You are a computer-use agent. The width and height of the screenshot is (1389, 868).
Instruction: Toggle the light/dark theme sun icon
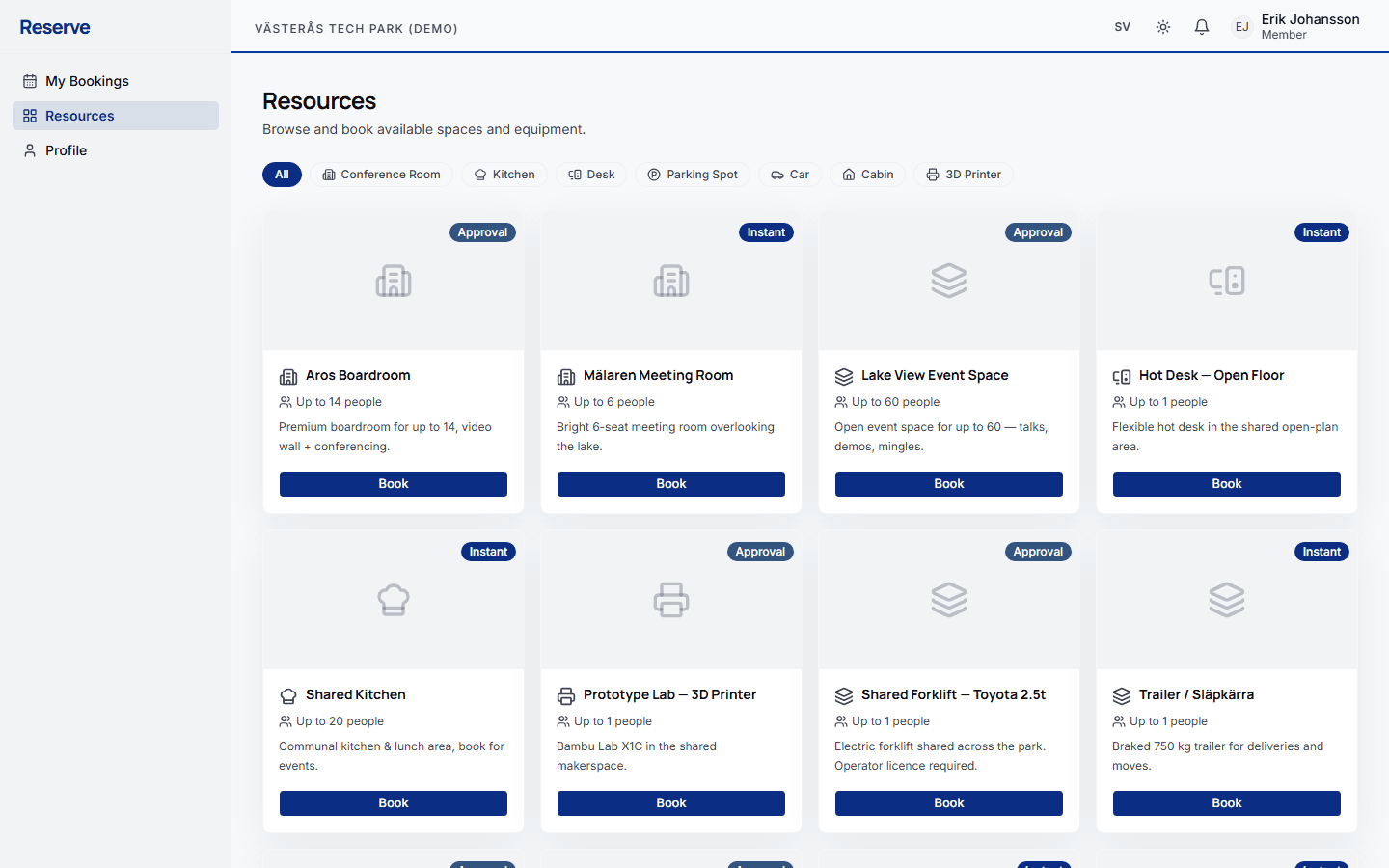coord(1163,27)
